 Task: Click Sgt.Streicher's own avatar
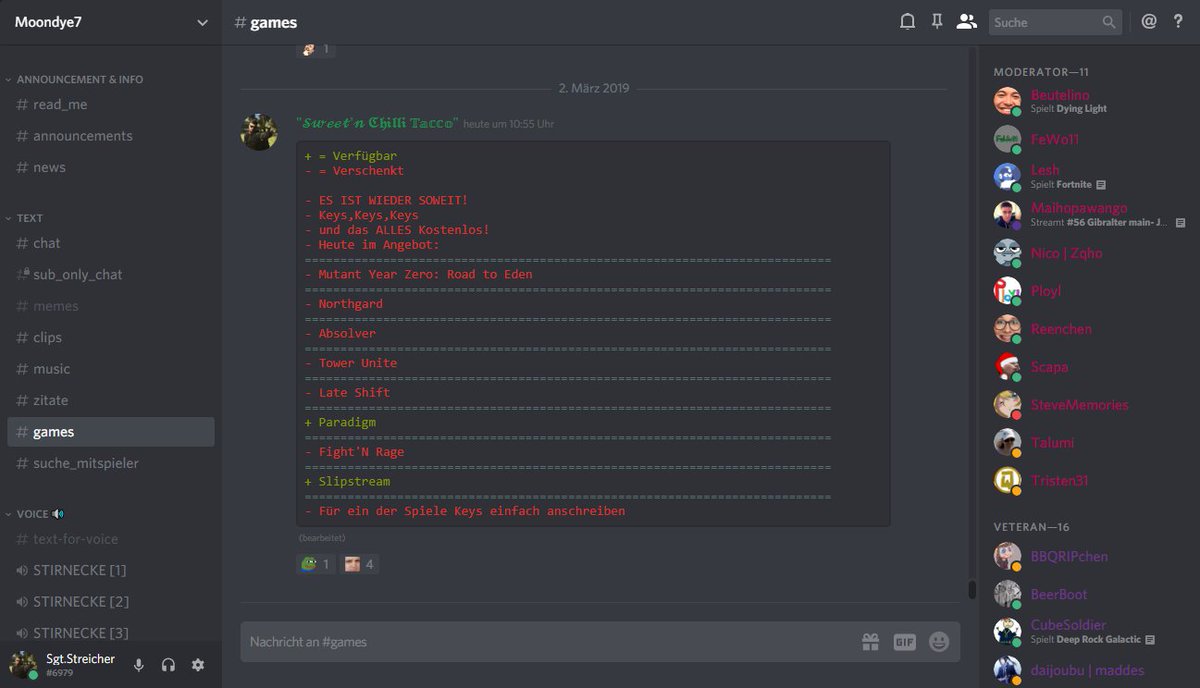[x=23, y=665]
